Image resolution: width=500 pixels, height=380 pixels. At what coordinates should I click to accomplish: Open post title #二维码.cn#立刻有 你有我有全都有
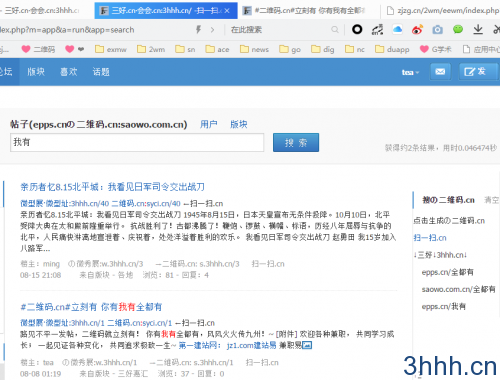point(91,307)
